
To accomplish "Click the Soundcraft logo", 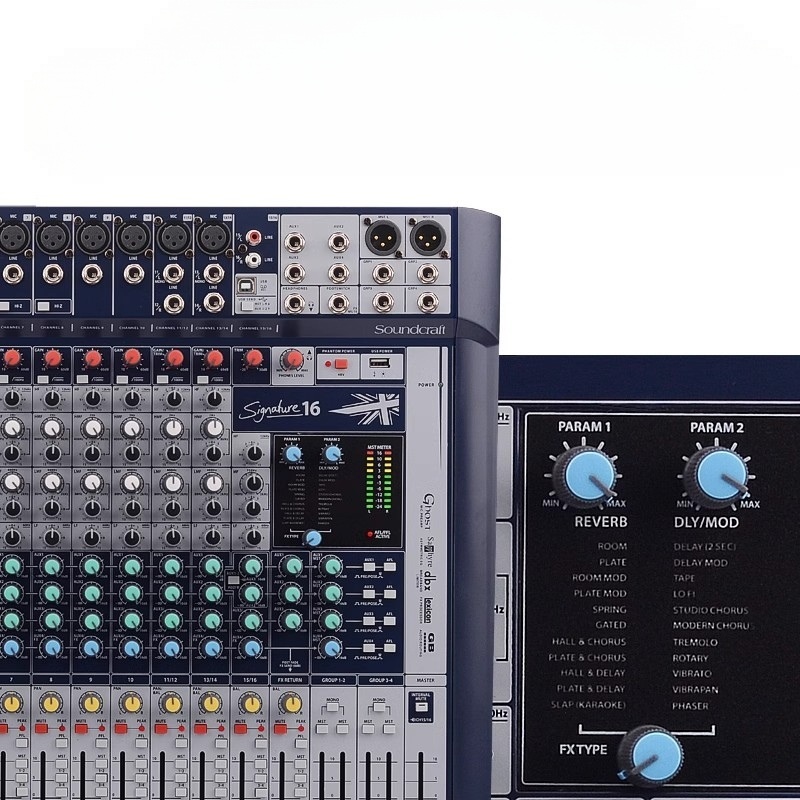I will (x=410, y=330).
